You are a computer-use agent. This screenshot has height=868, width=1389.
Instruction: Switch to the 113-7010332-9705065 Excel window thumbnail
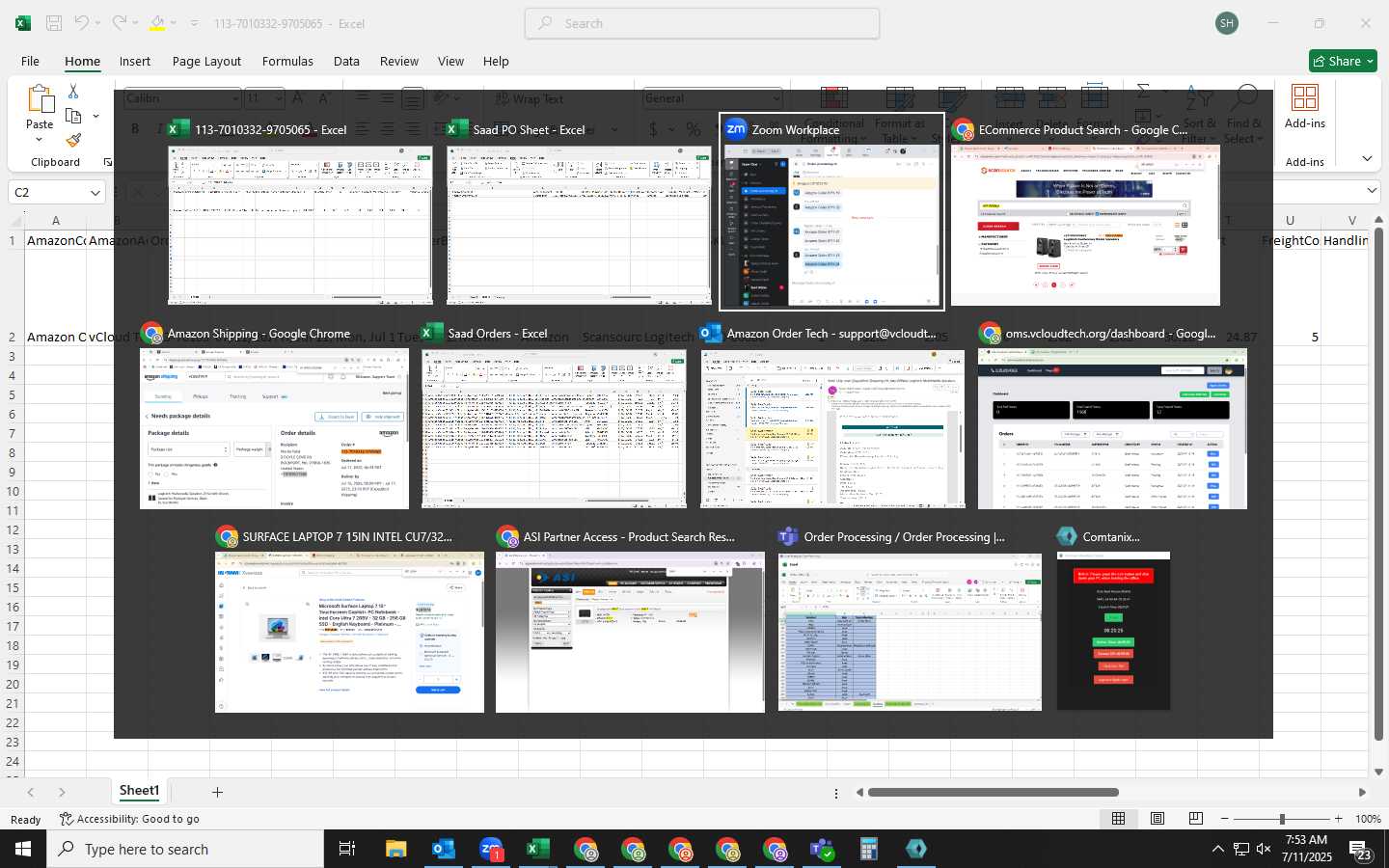click(x=300, y=225)
